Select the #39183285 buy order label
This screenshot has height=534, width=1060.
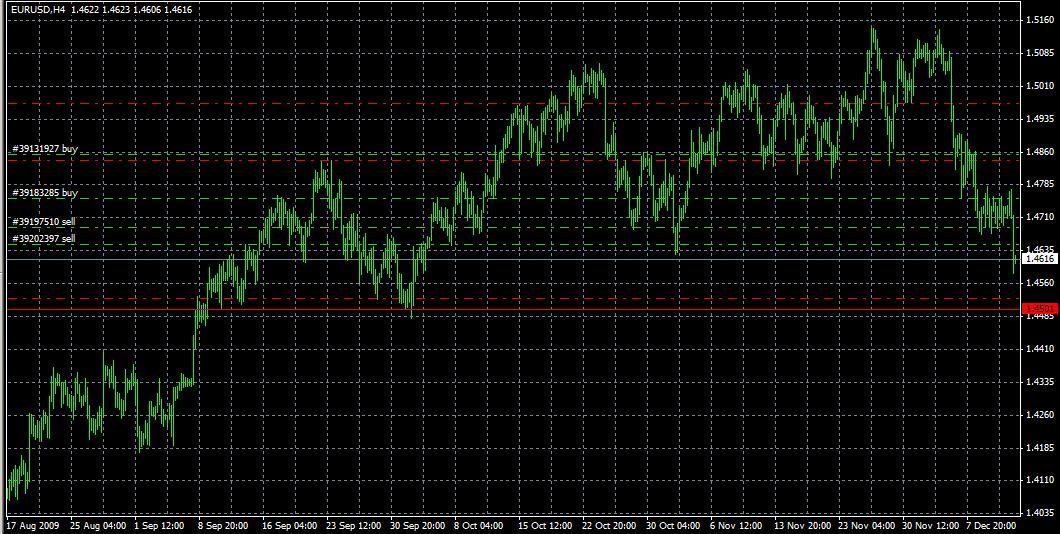click(x=45, y=193)
